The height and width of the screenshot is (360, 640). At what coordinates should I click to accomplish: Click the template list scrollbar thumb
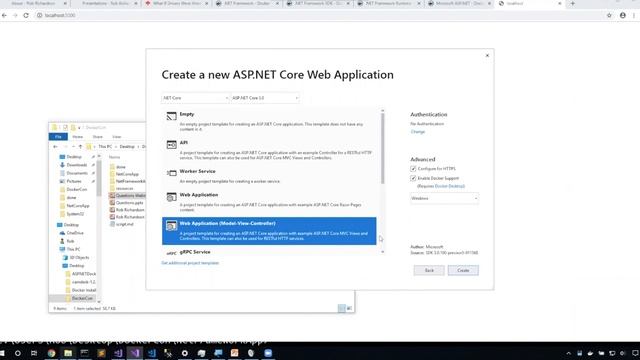pyautogui.click(x=382, y=149)
